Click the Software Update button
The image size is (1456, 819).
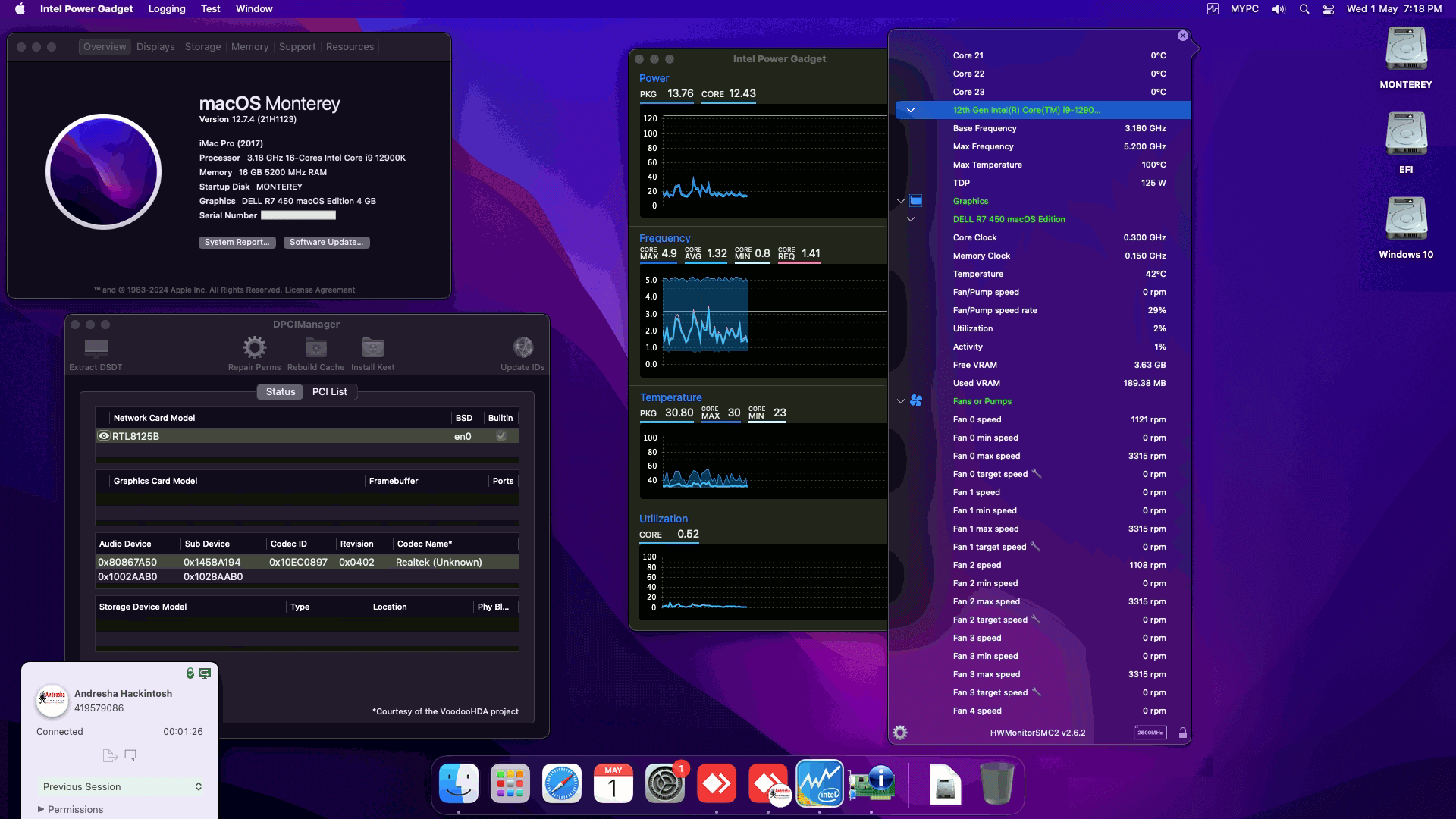pos(326,242)
